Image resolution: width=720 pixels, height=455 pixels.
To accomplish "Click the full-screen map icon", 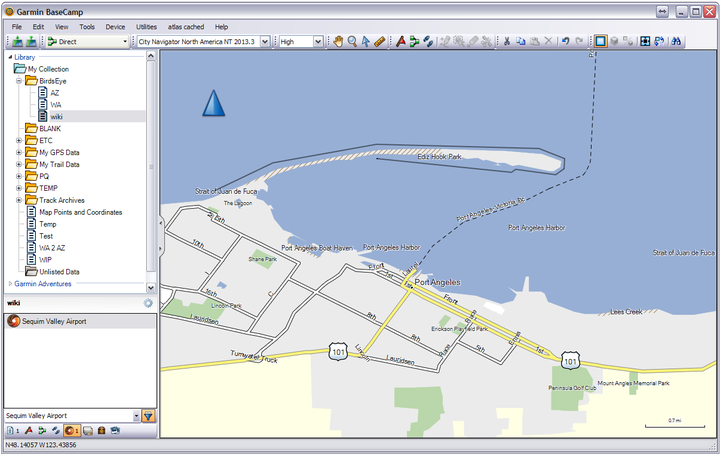I will (645, 41).
